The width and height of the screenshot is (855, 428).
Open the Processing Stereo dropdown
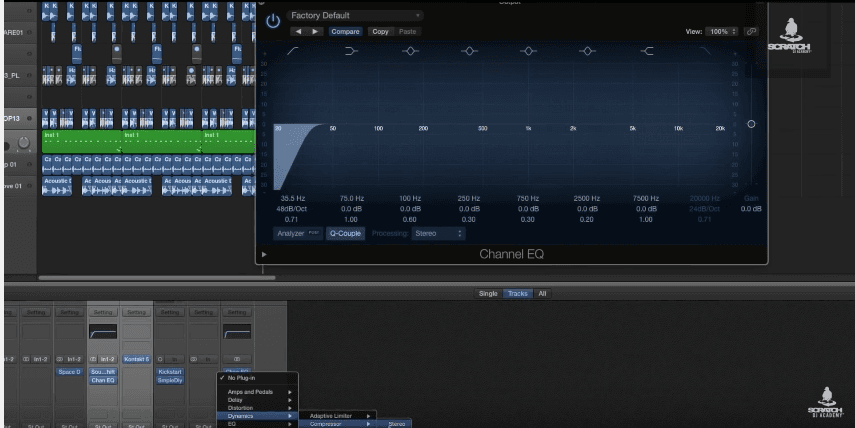pos(438,233)
